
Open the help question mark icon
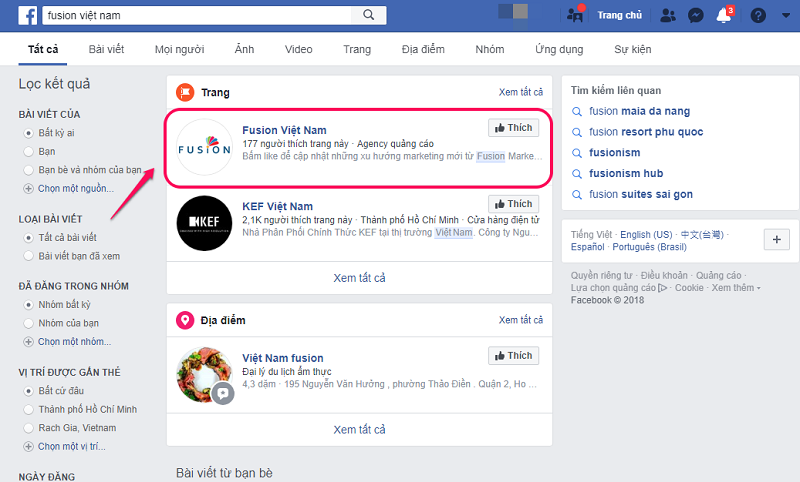758,16
